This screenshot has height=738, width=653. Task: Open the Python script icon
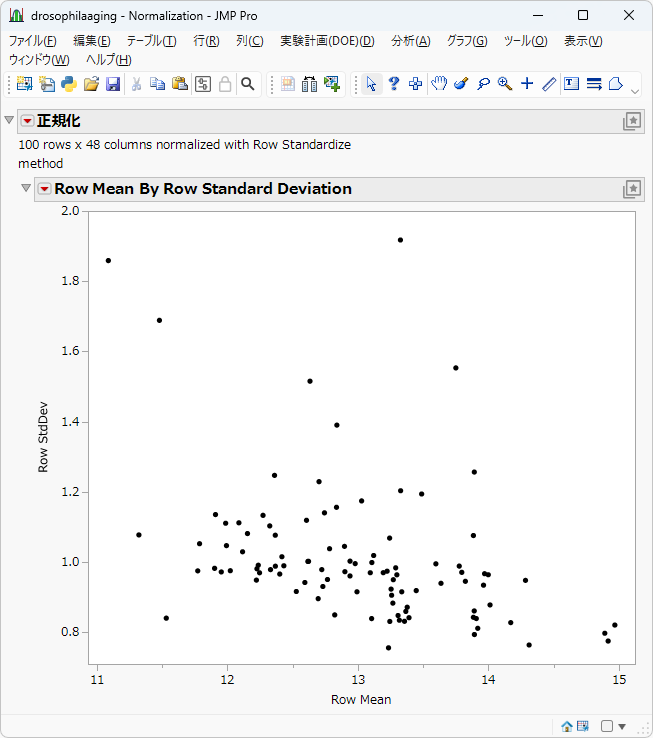tap(69, 84)
